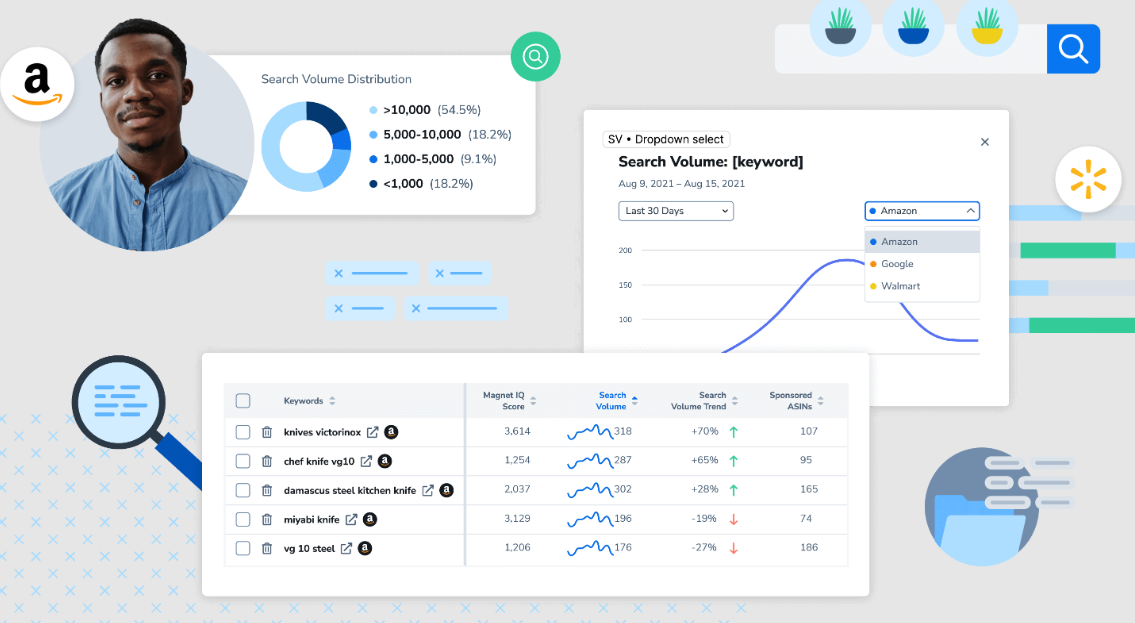The width and height of the screenshot is (1135, 623).
Task: Toggle the select-all keywords checkbox
Action: point(243,400)
